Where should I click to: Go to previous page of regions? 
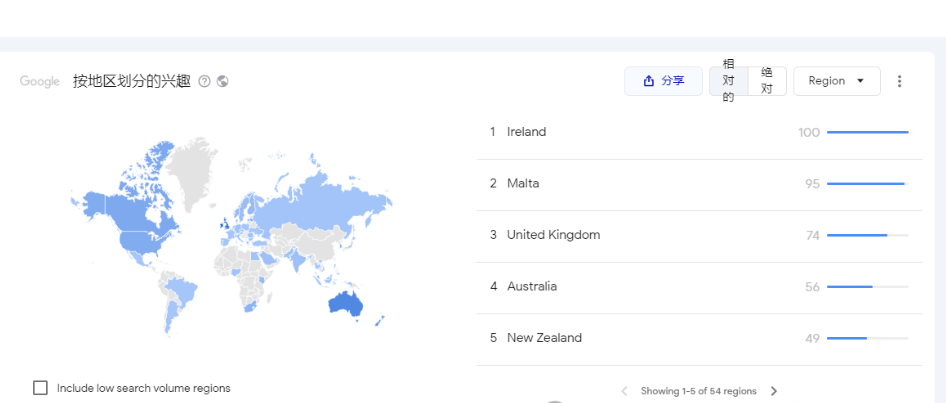click(x=625, y=391)
